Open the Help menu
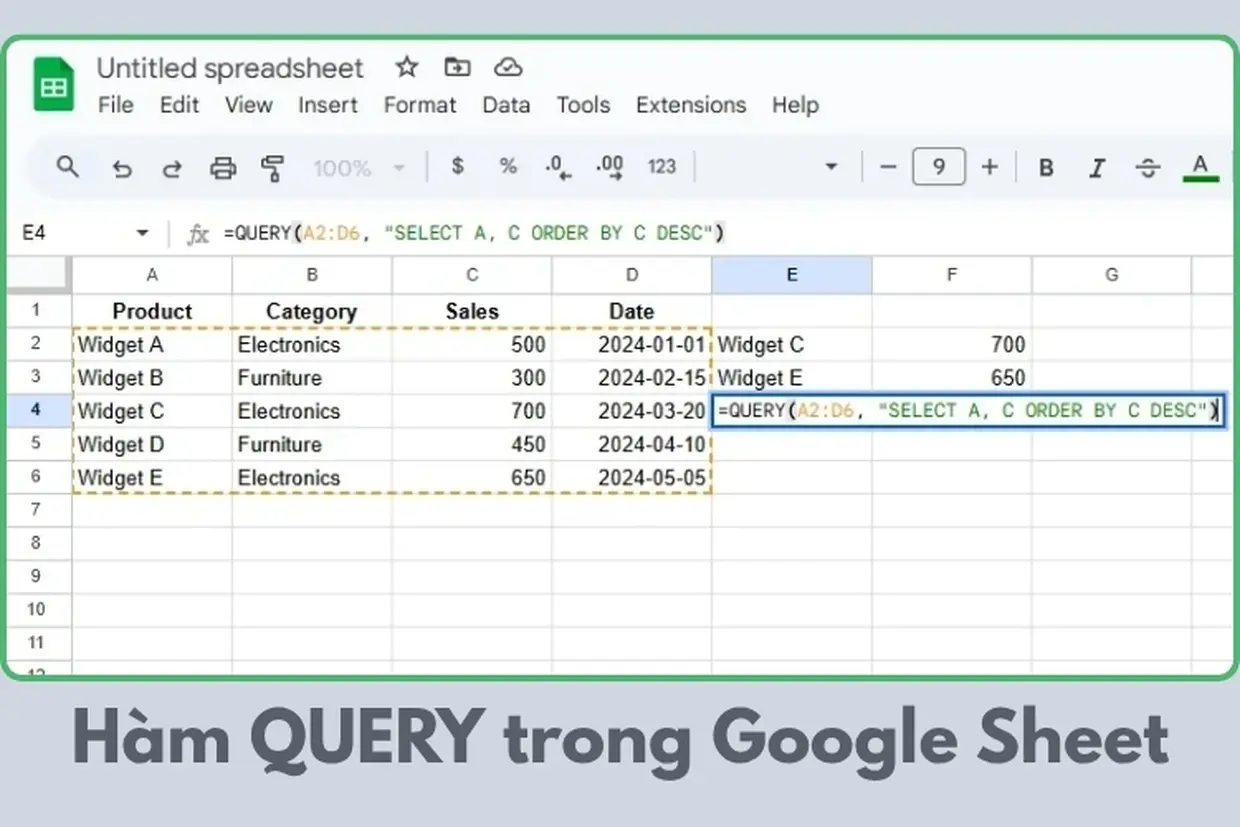This screenshot has height=827, width=1240. coord(795,105)
